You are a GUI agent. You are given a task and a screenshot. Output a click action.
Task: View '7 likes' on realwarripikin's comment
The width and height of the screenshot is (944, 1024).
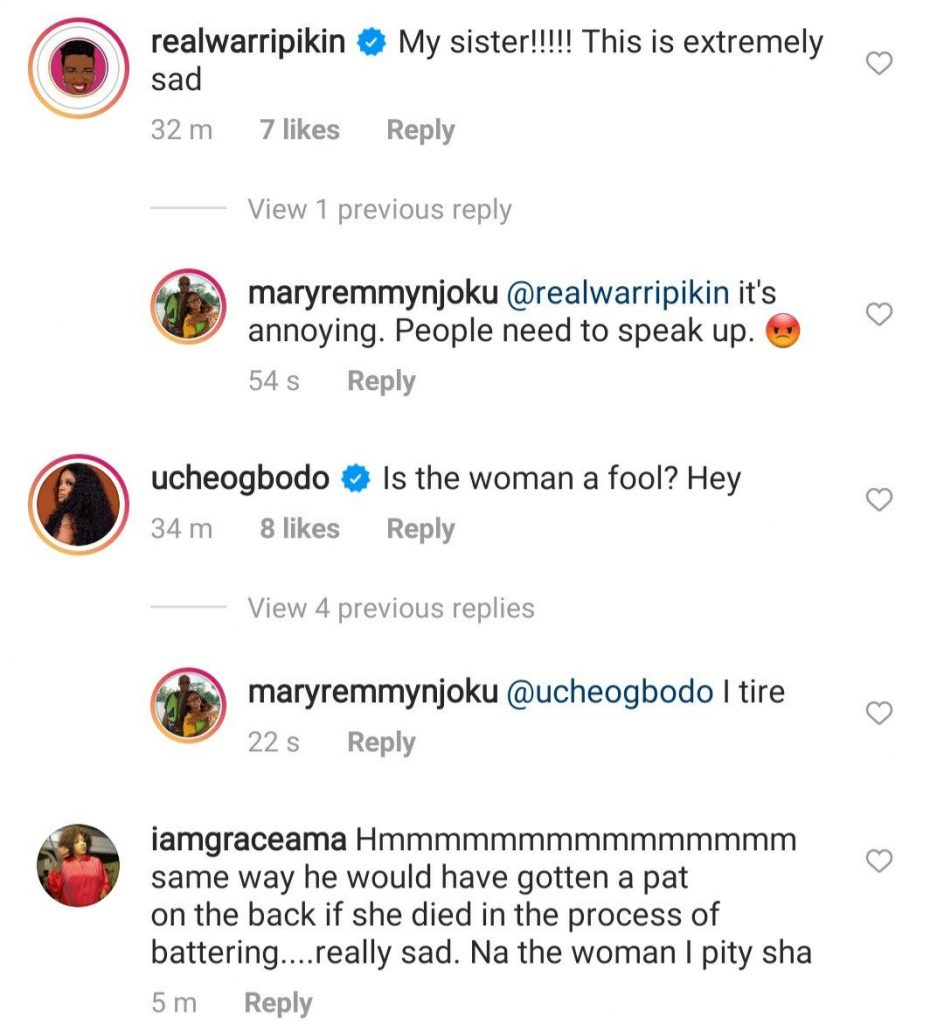[299, 130]
